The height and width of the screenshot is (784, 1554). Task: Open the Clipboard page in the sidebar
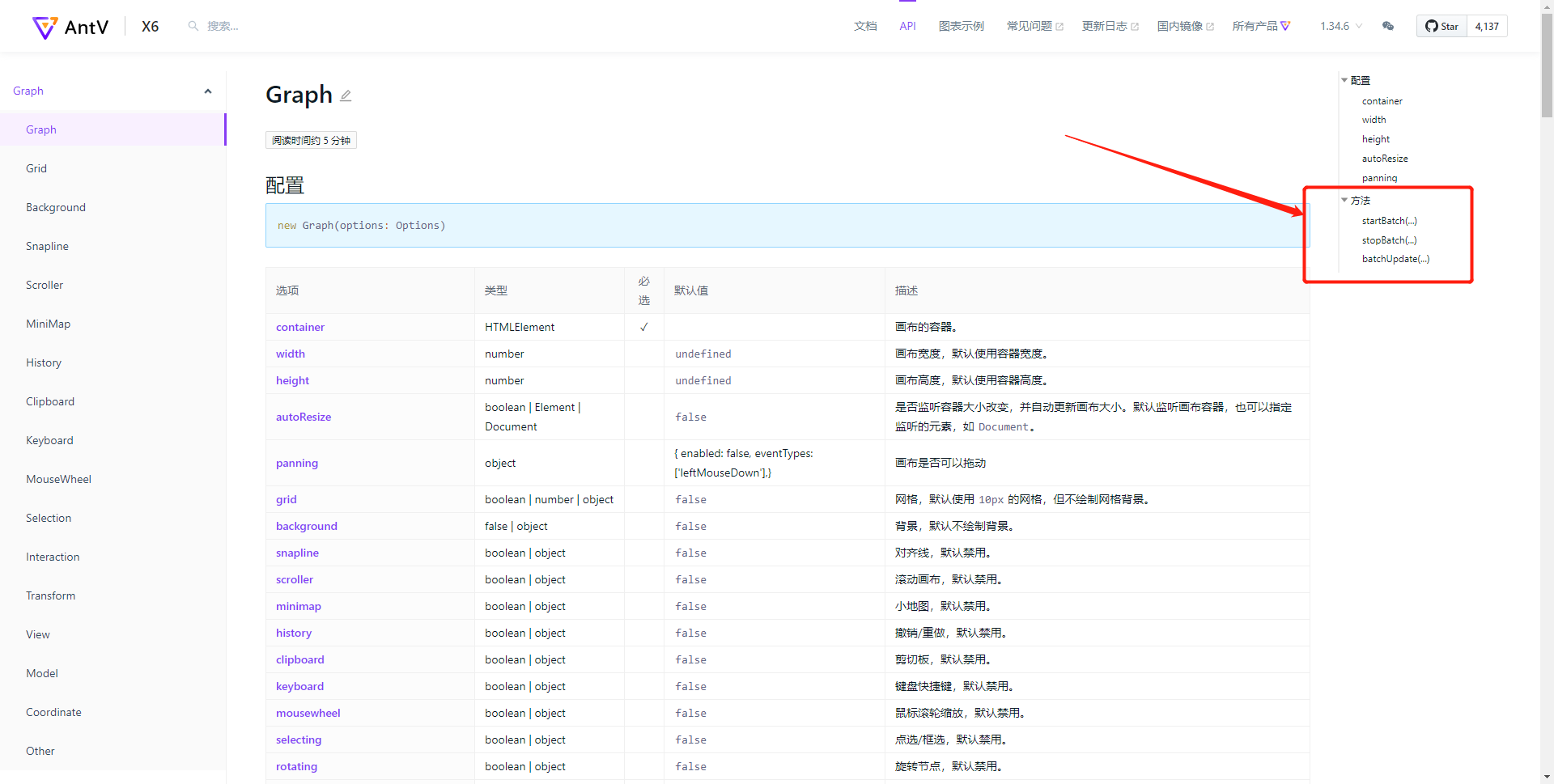(50, 401)
